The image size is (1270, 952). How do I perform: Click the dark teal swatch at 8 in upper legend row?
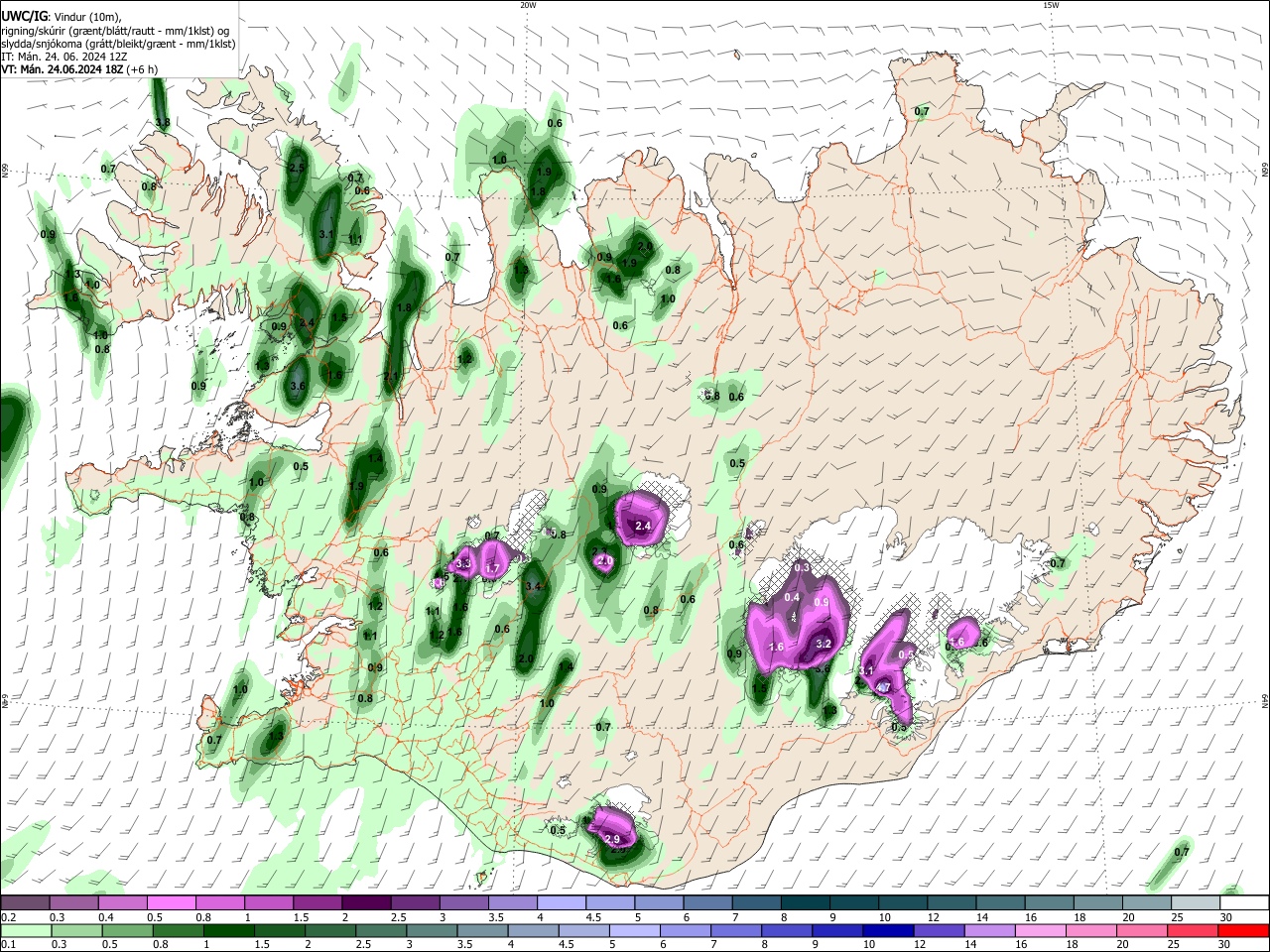[x=806, y=903]
